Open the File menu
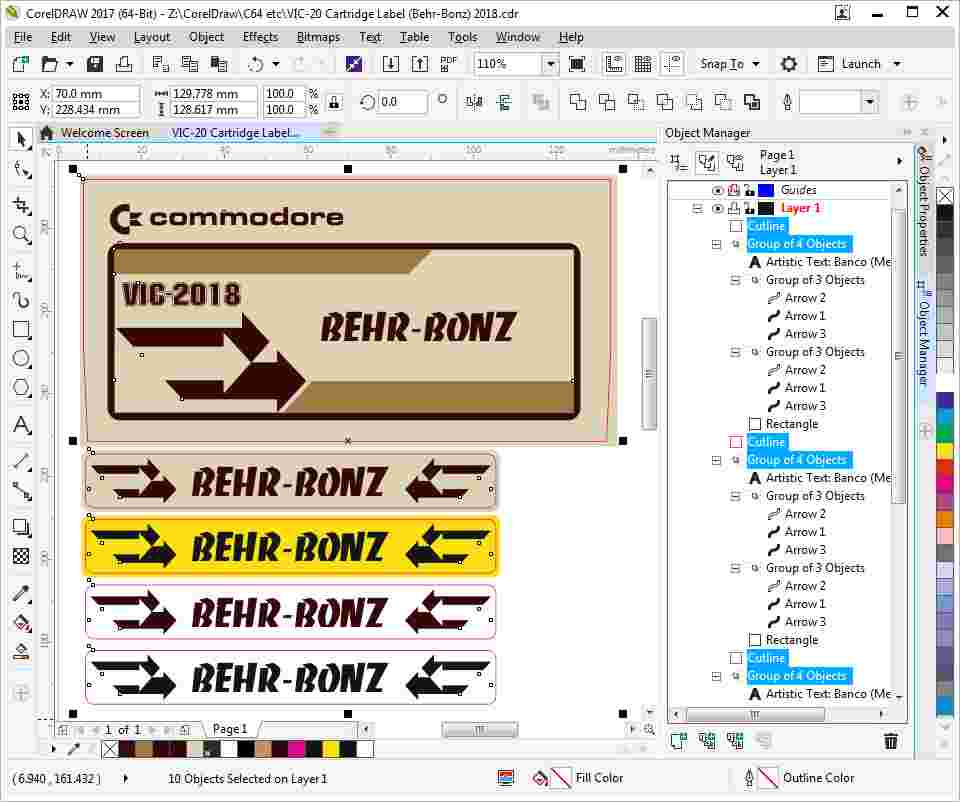The height and width of the screenshot is (802, 960). (23, 37)
